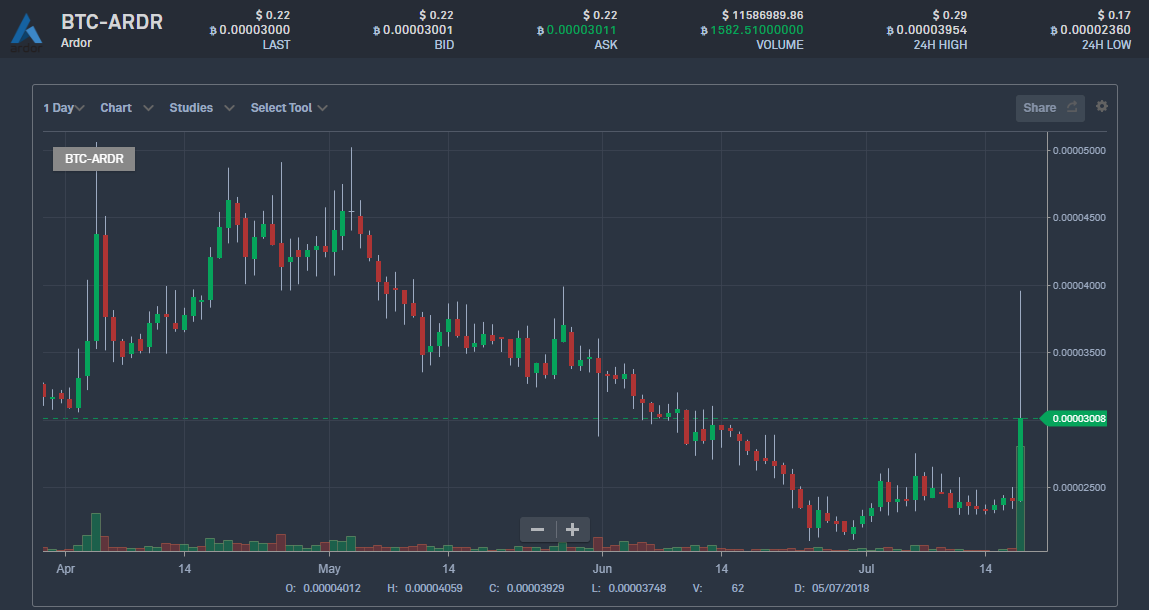Click the green current price marker 0.00003008

click(1076, 419)
